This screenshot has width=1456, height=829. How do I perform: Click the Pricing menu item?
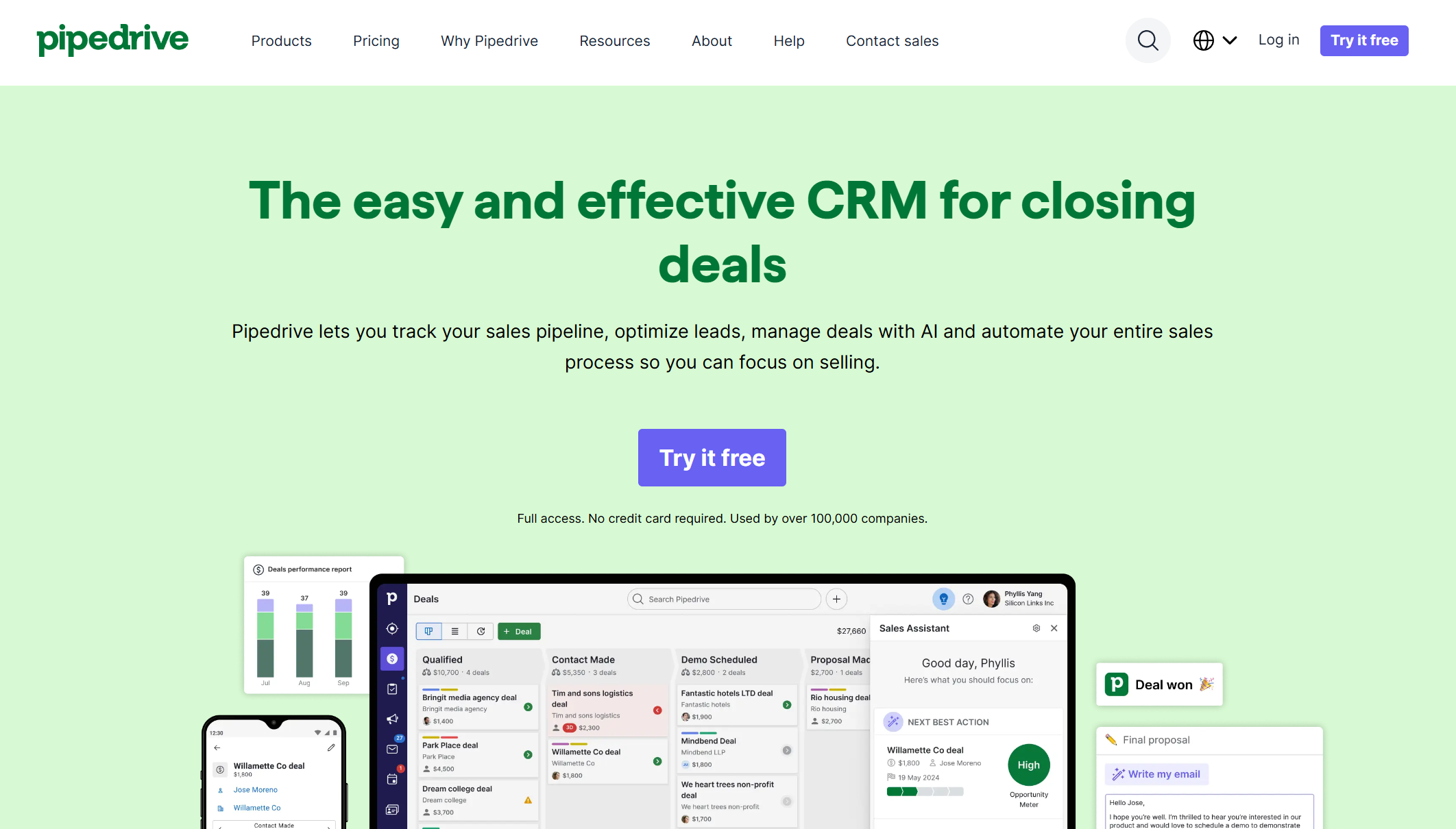[375, 41]
